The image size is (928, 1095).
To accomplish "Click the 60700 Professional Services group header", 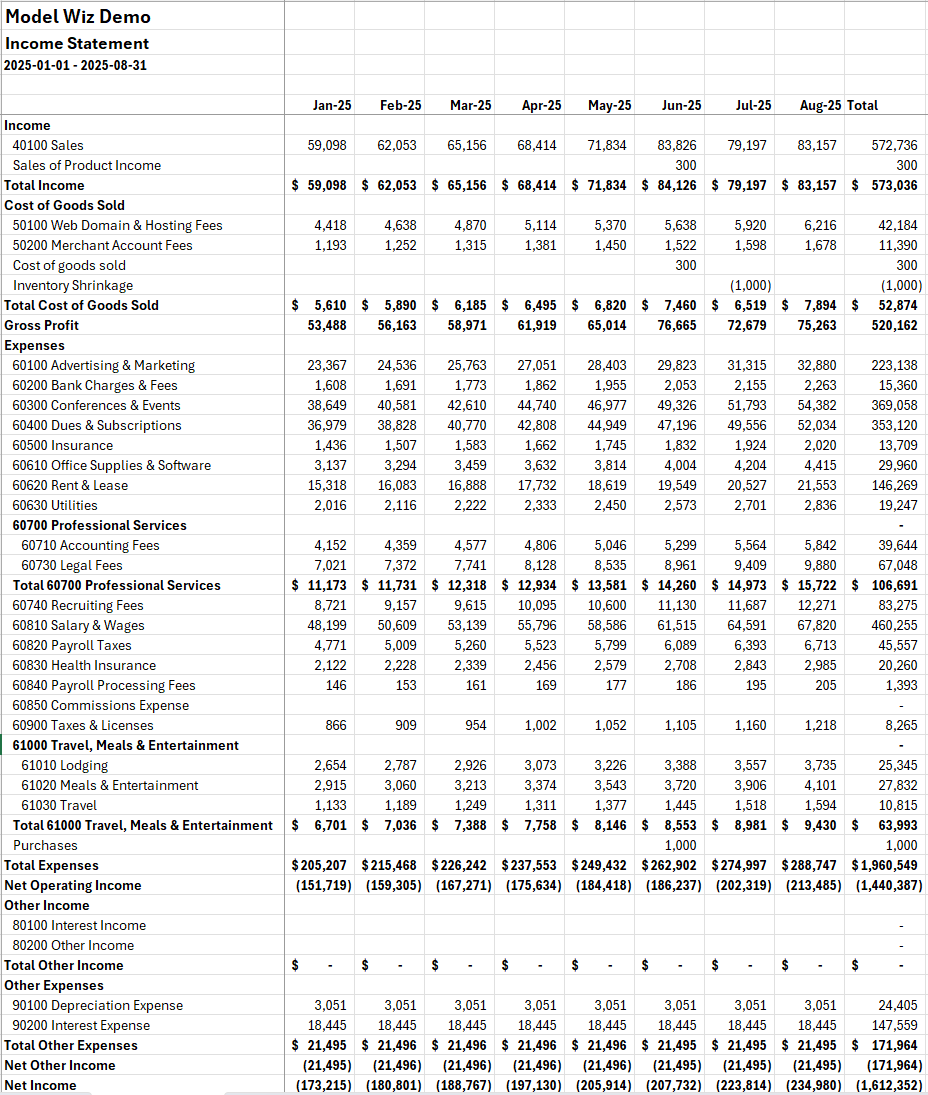I will coord(99,525).
